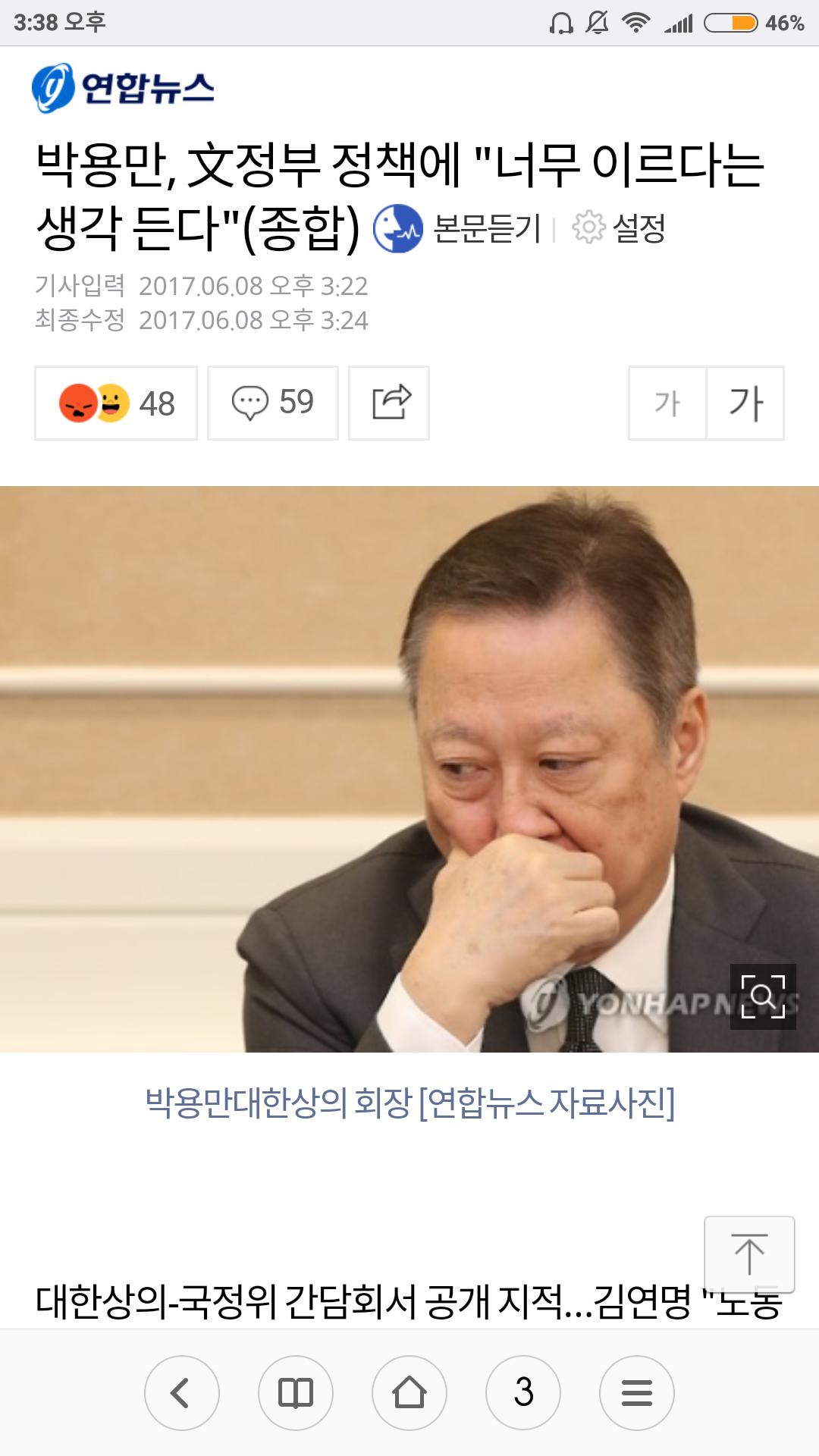The image size is (819, 1456).
Task: Open the 59 comments bubble
Action: pos(273,403)
